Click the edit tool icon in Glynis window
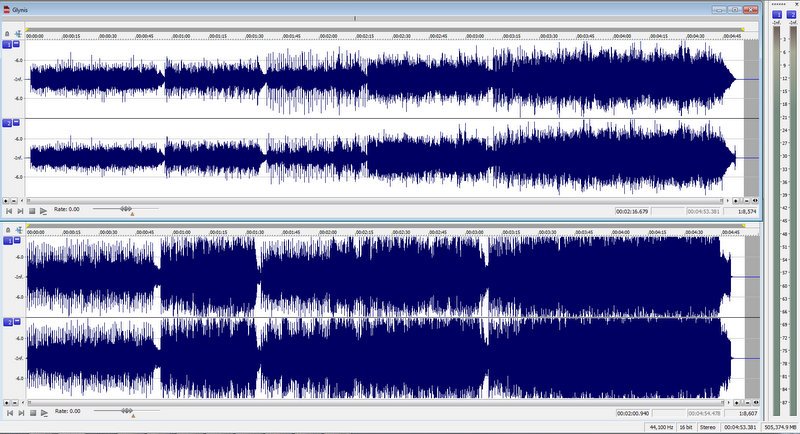 coord(18,34)
